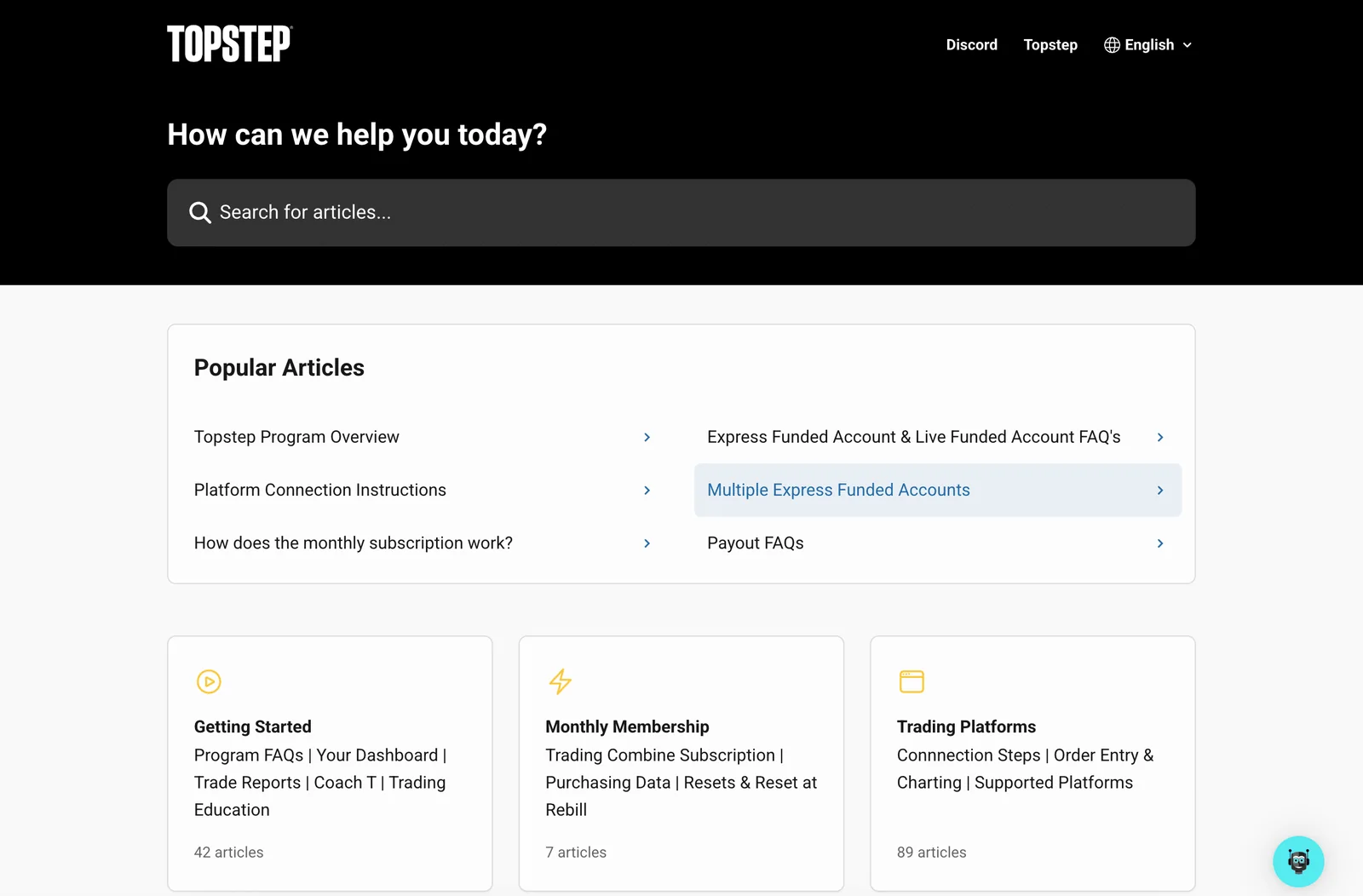Open Topstep Program Overview article
The width and height of the screenshot is (1363, 896).
(424, 437)
